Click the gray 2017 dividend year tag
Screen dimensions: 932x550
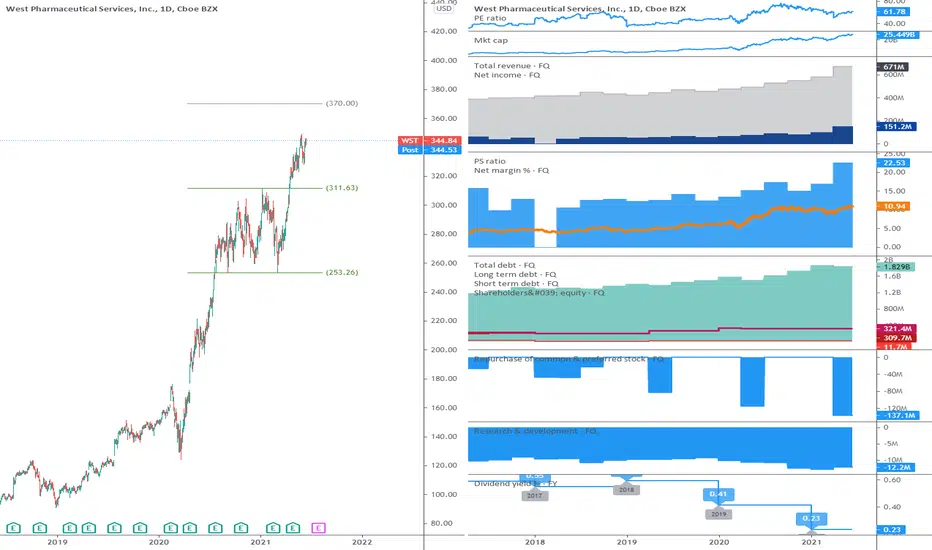pos(534,496)
